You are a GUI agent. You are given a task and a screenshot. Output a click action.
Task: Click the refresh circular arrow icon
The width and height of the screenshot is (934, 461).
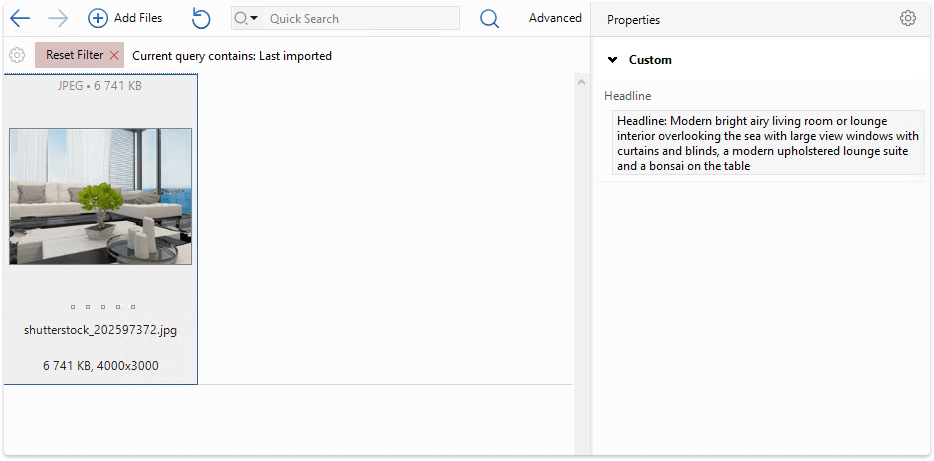click(x=201, y=18)
